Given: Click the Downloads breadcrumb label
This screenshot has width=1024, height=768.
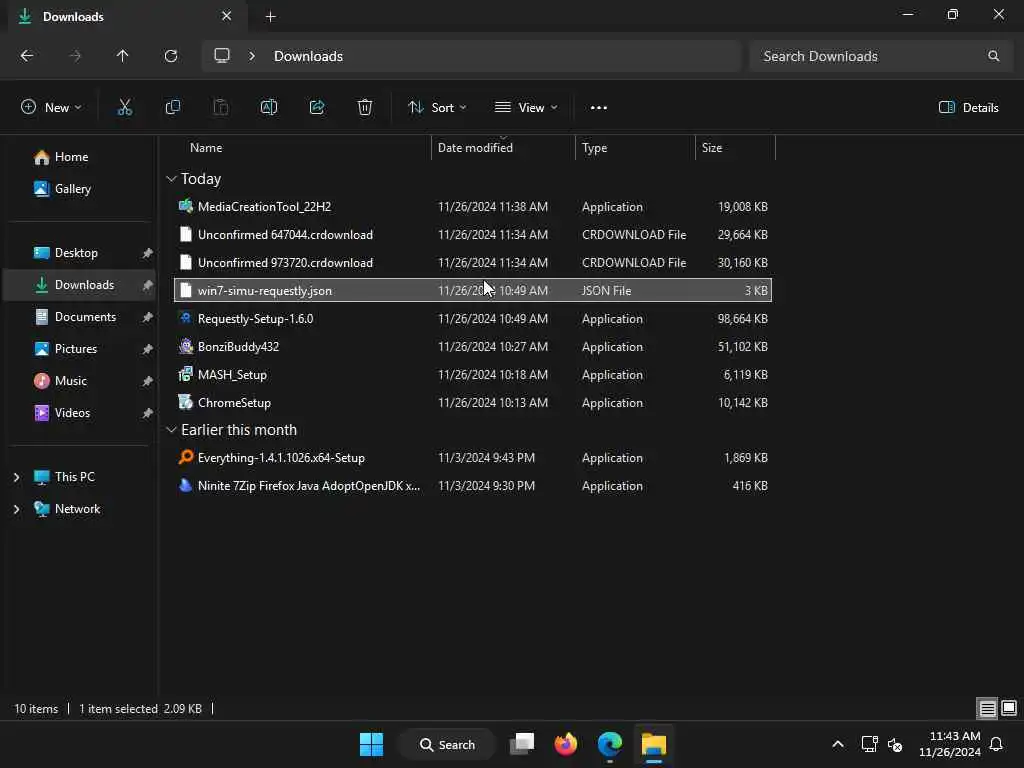Looking at the screenshot, I should pyautogui.click(x=308, y=56).
